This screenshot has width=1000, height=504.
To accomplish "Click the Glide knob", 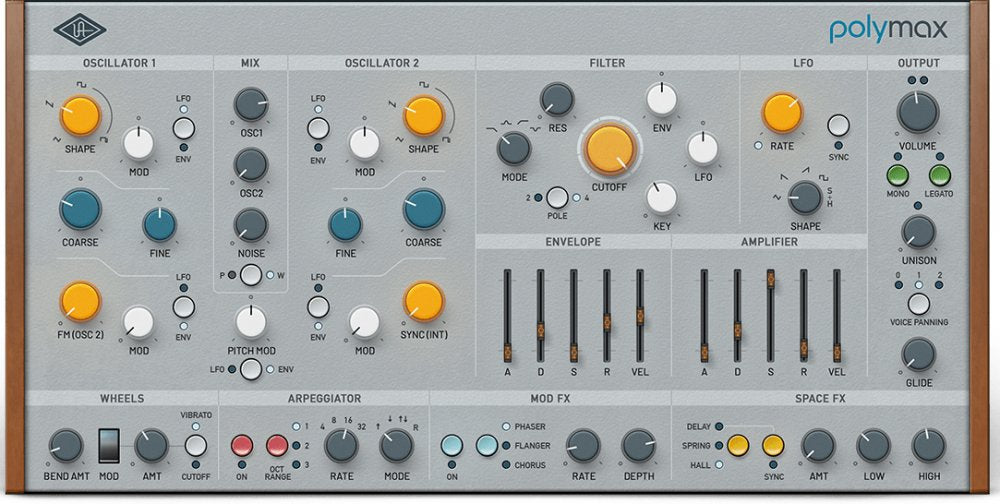I will point(918,354).
